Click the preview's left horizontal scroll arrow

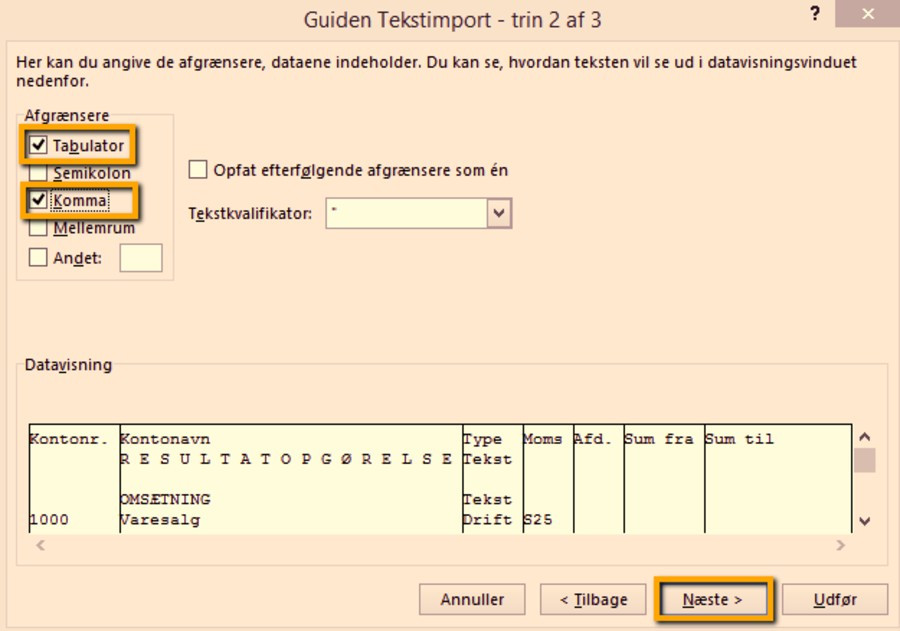coord(40,546)
